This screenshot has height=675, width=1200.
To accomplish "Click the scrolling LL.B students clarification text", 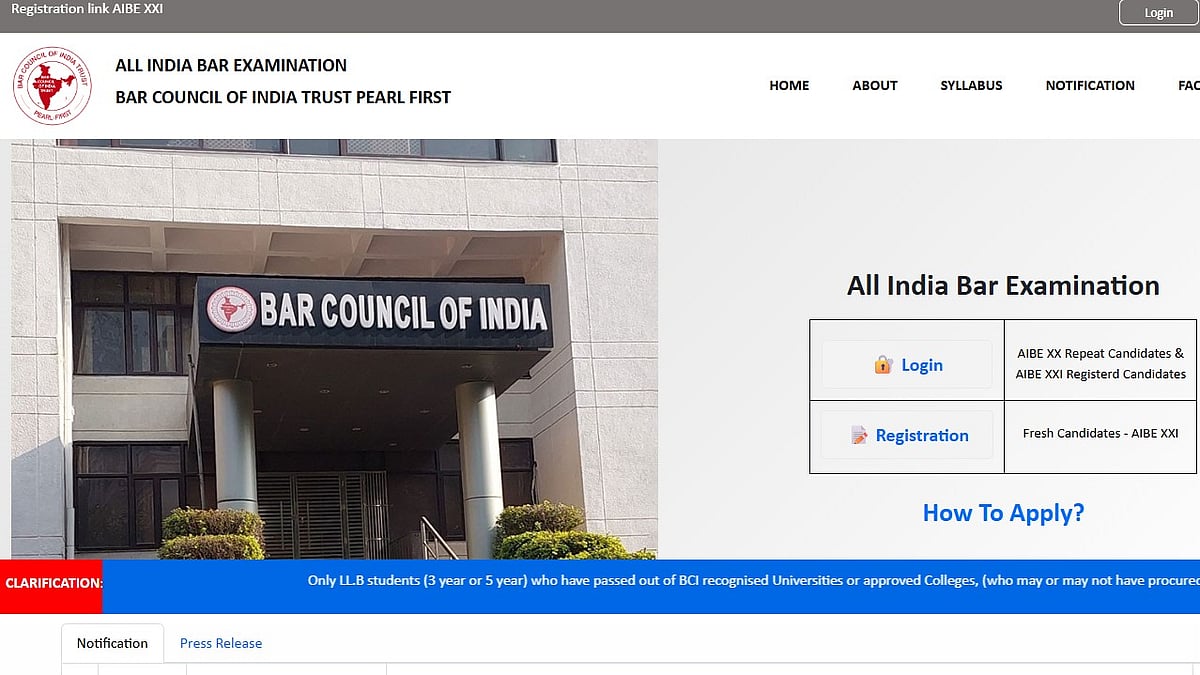I will click(753, 580).
